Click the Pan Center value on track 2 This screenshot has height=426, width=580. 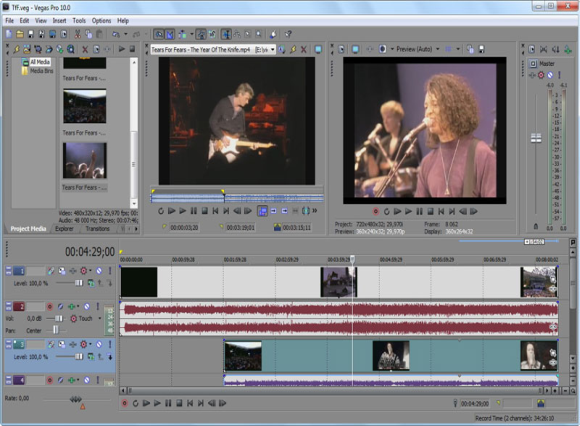click(x=34, y=330)
